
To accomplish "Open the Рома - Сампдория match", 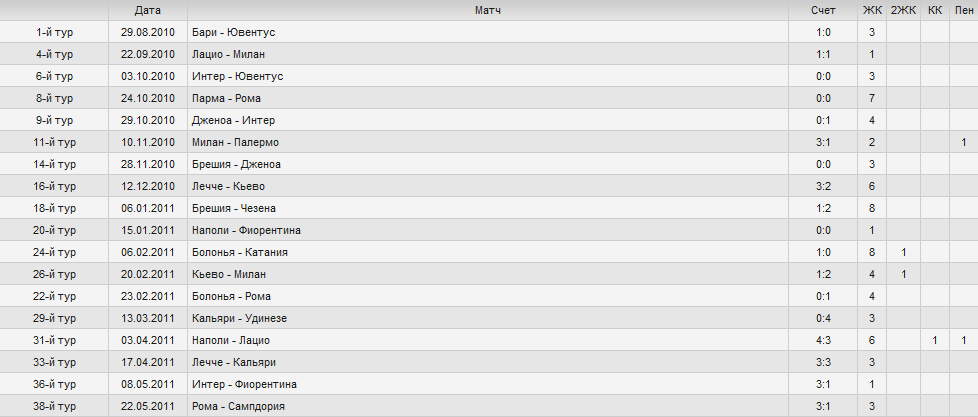I will (238, 406).
